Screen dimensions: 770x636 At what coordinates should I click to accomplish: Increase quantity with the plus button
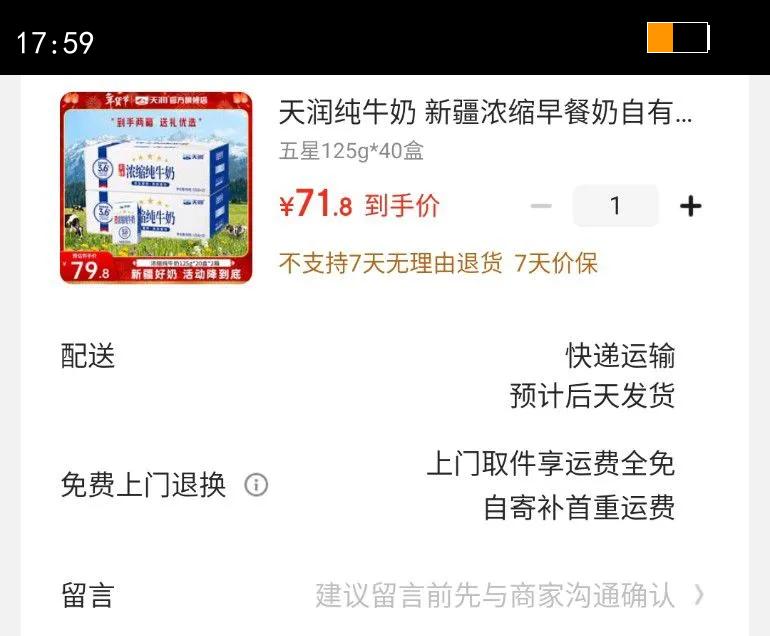(690, 206)
